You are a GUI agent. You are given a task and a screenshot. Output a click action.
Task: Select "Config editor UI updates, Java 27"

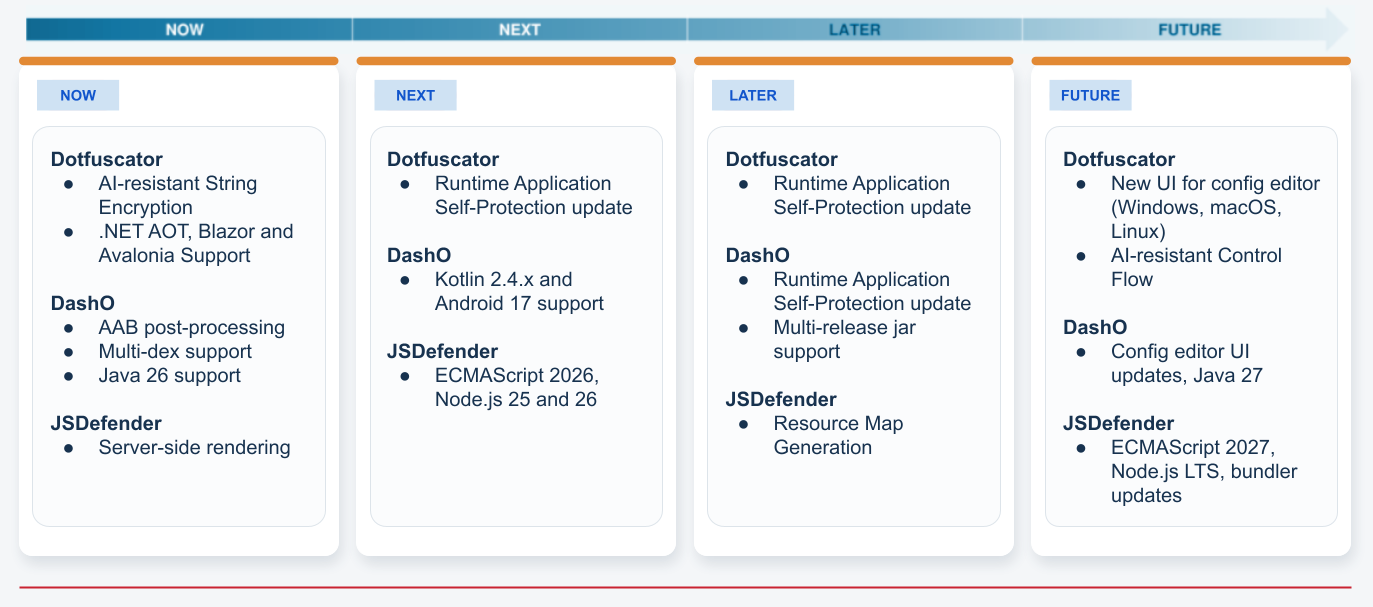pyautogui.click(x=1187, y=363)
